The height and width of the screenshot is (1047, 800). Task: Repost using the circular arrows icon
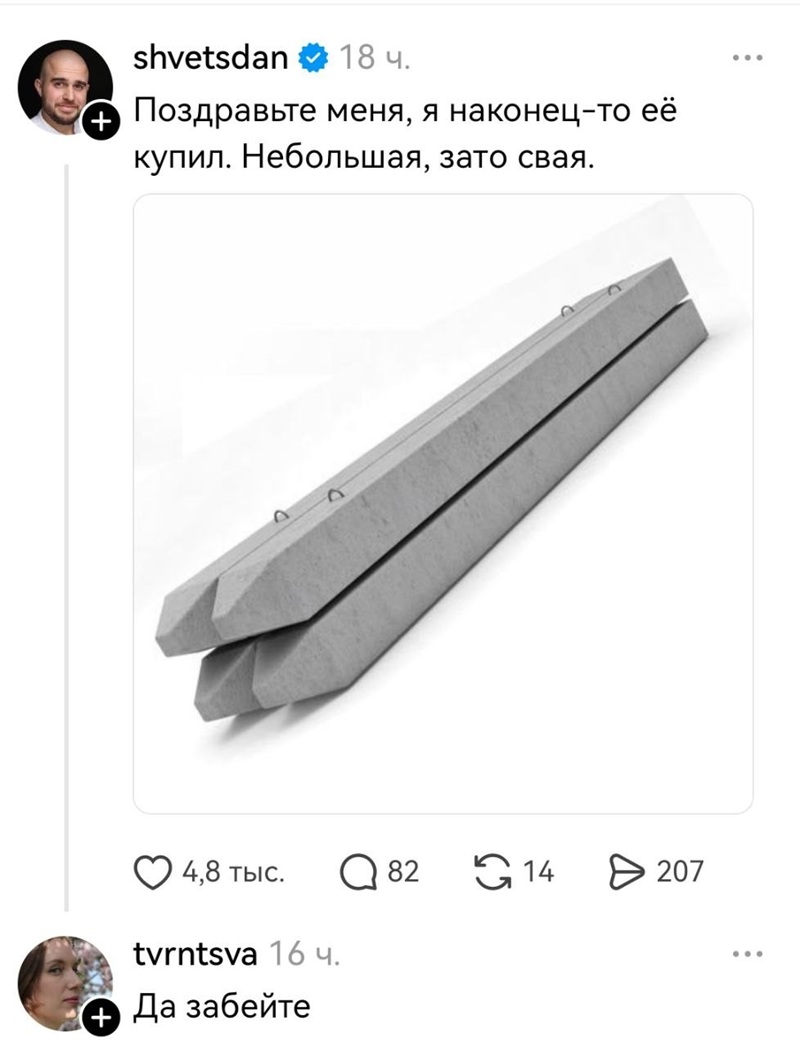click(x=494, y=873)
